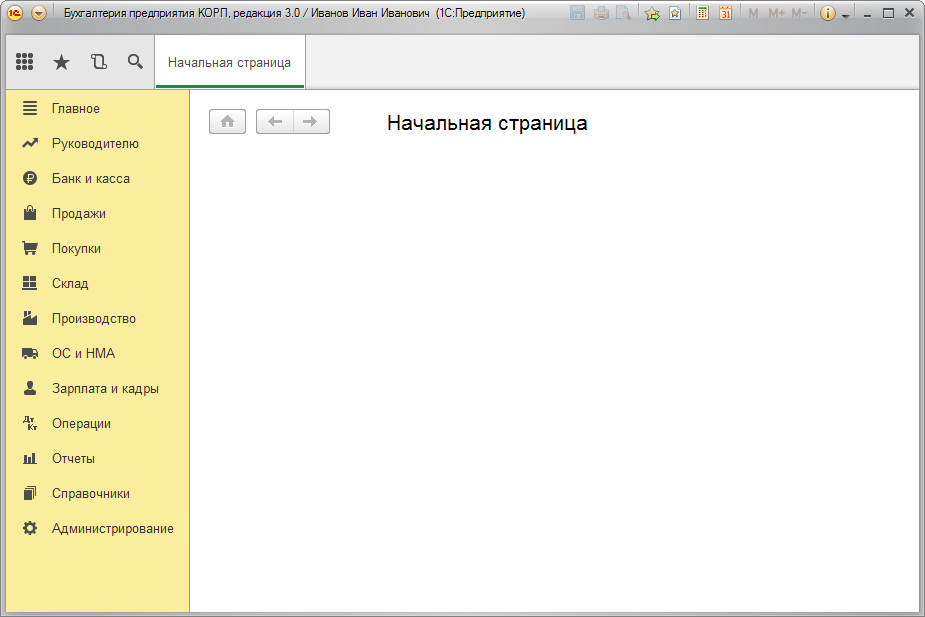Open the Банк и касса section
This screenshot has width=925, height=617.
click(x=90, y=179)
